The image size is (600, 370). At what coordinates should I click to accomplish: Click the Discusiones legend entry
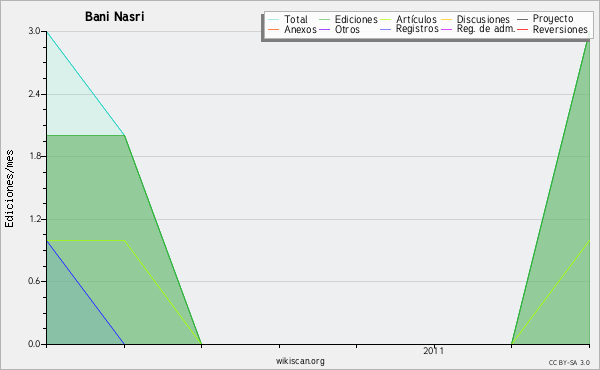click(476, 19)
